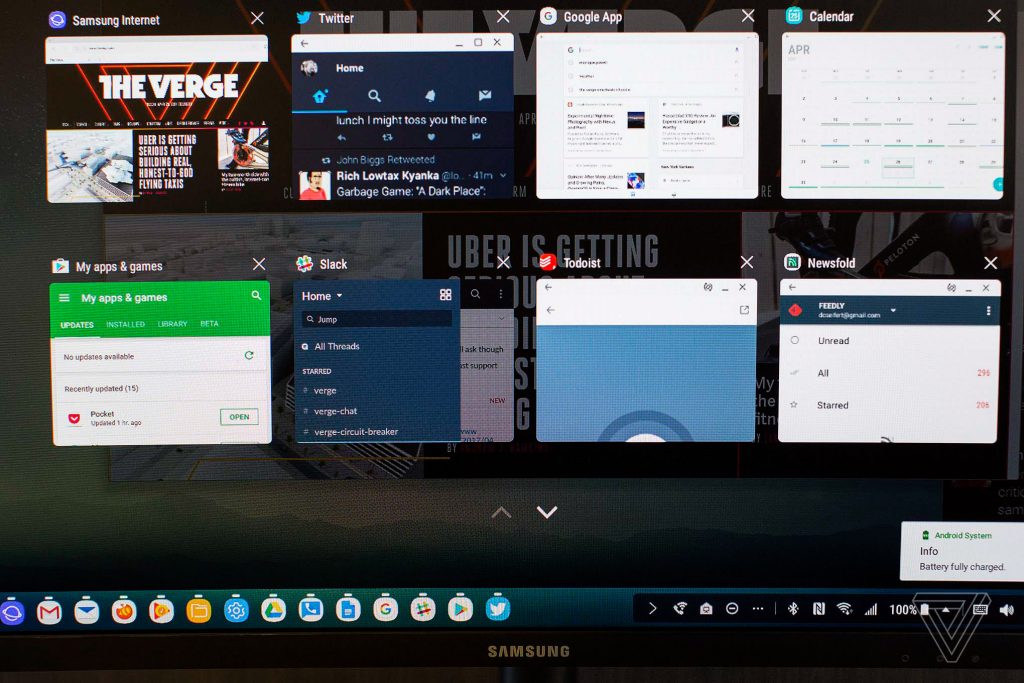Open Samsung Internet from the taskbar

click(x=12, y=612)
